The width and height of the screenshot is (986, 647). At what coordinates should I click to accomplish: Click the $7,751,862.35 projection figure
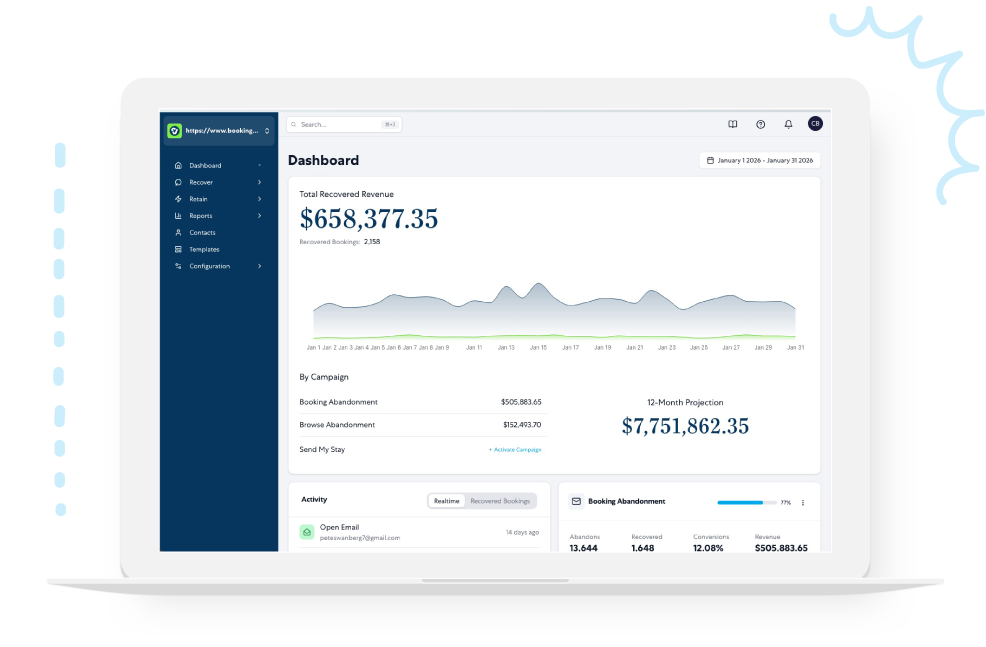point(685,426)
